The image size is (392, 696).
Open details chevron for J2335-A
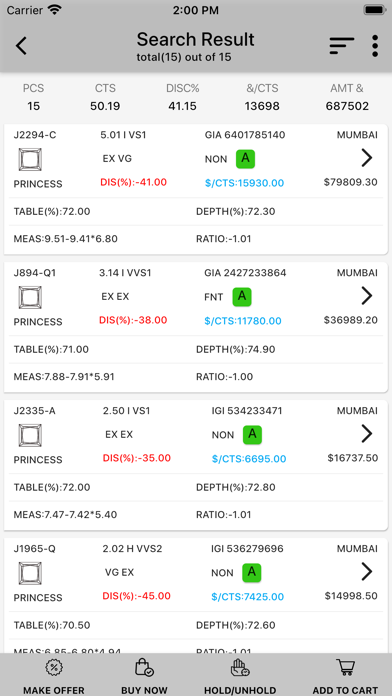[367, 434]
